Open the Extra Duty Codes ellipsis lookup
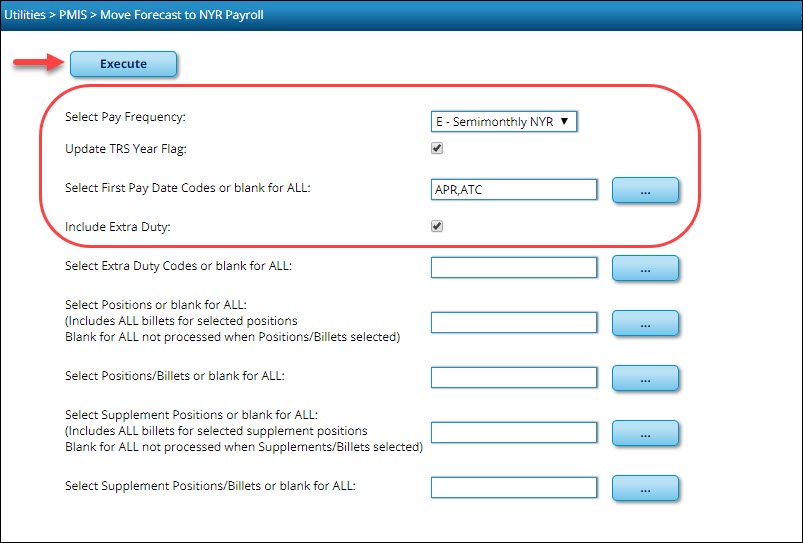 point(645,268)
